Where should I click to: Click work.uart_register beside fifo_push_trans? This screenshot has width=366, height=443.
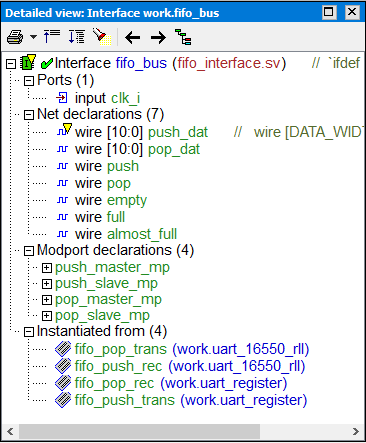tap(244, 400)
